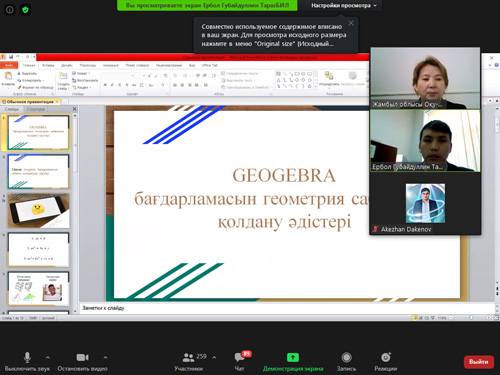
Task: Open the Рецензирование ribbon tab
Action: (x=169, y=65)
